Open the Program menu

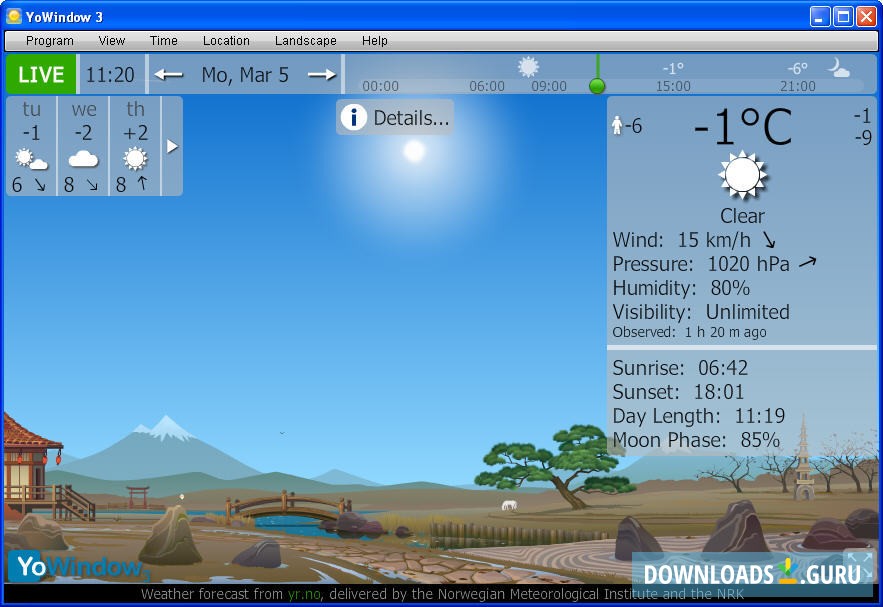point(50,41)
